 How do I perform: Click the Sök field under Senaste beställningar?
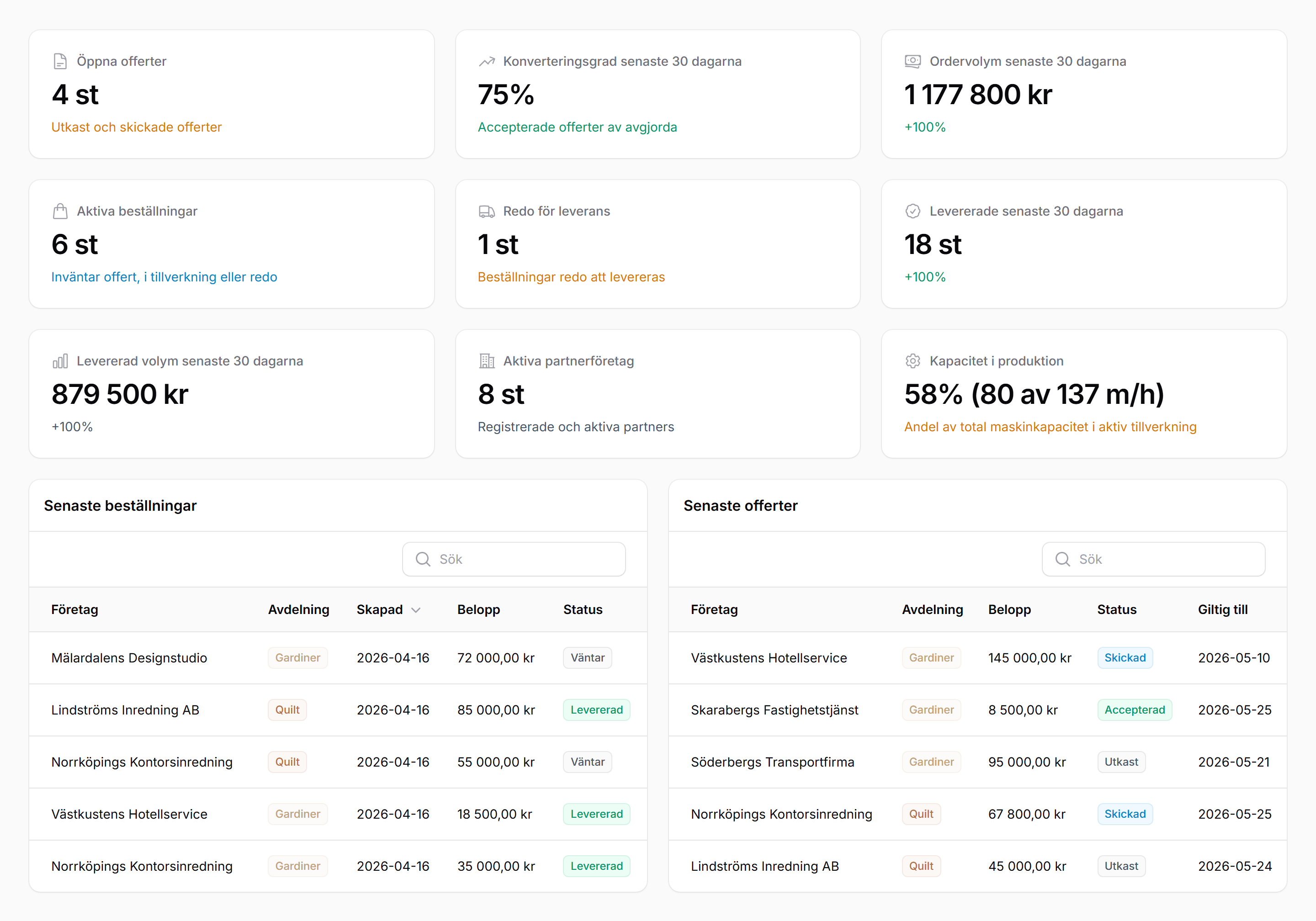pyautogui.click(x=514, y=559)
